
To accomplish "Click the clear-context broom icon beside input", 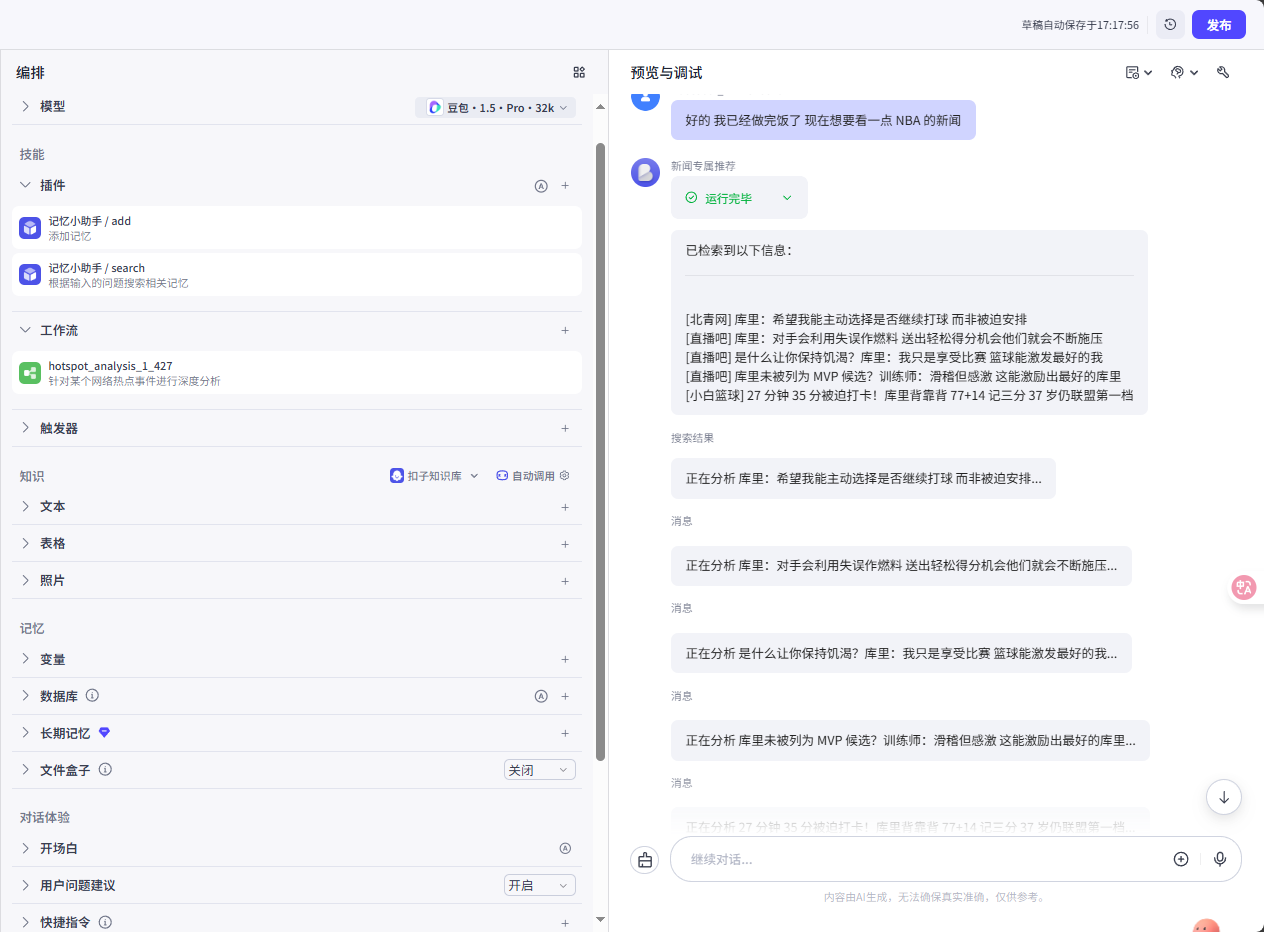I will 645,859.
